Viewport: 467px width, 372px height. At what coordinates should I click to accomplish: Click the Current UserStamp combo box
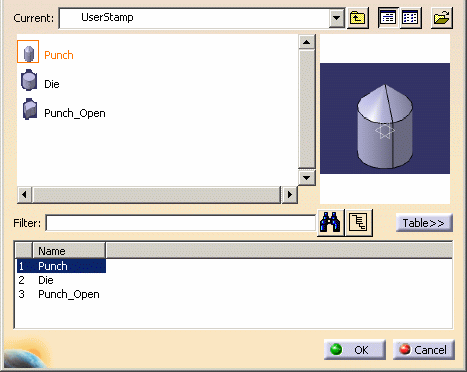point(201,18)
